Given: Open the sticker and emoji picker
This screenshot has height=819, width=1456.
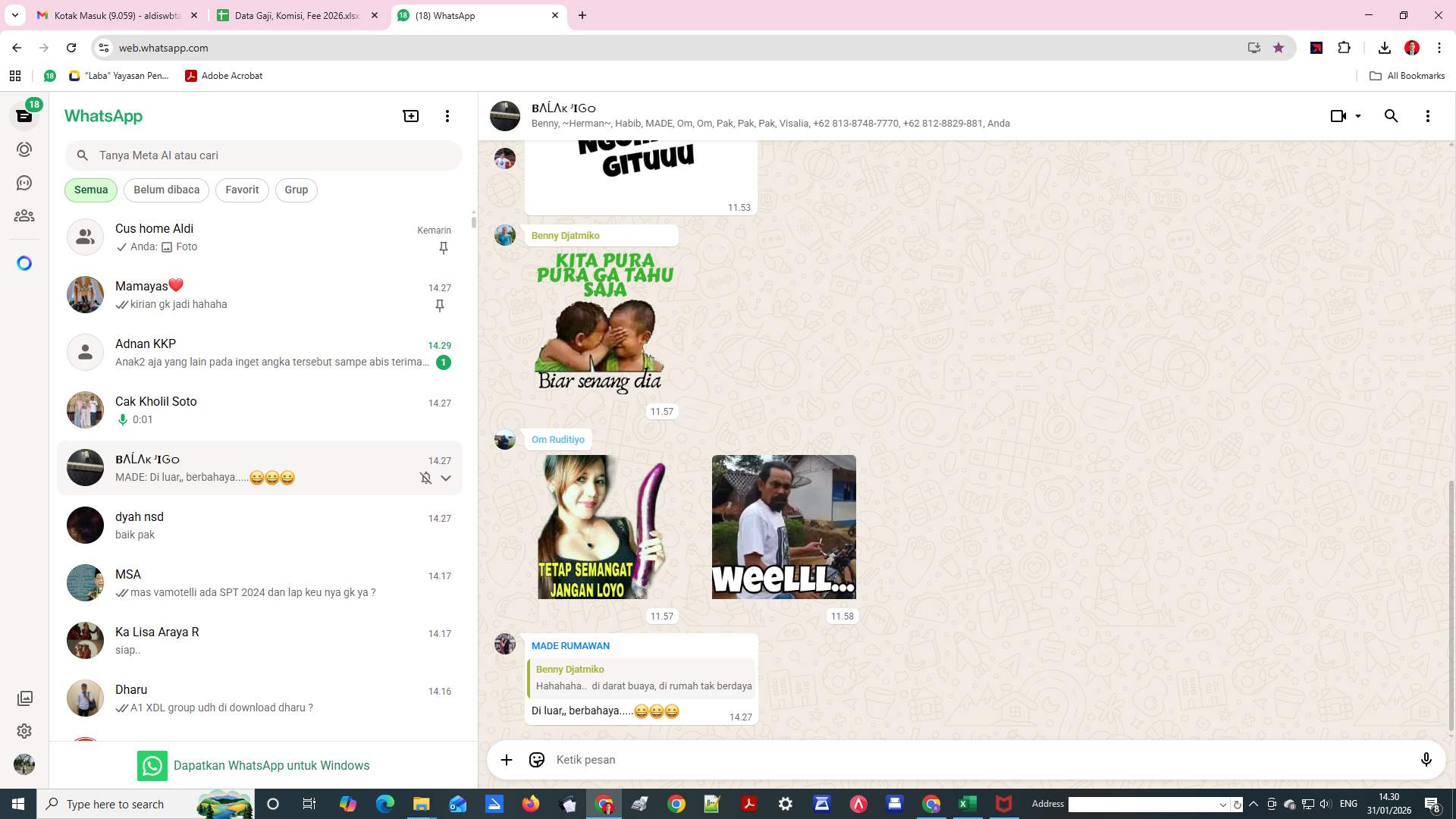Looking at the screenshot, I should (x=537, y=759).
